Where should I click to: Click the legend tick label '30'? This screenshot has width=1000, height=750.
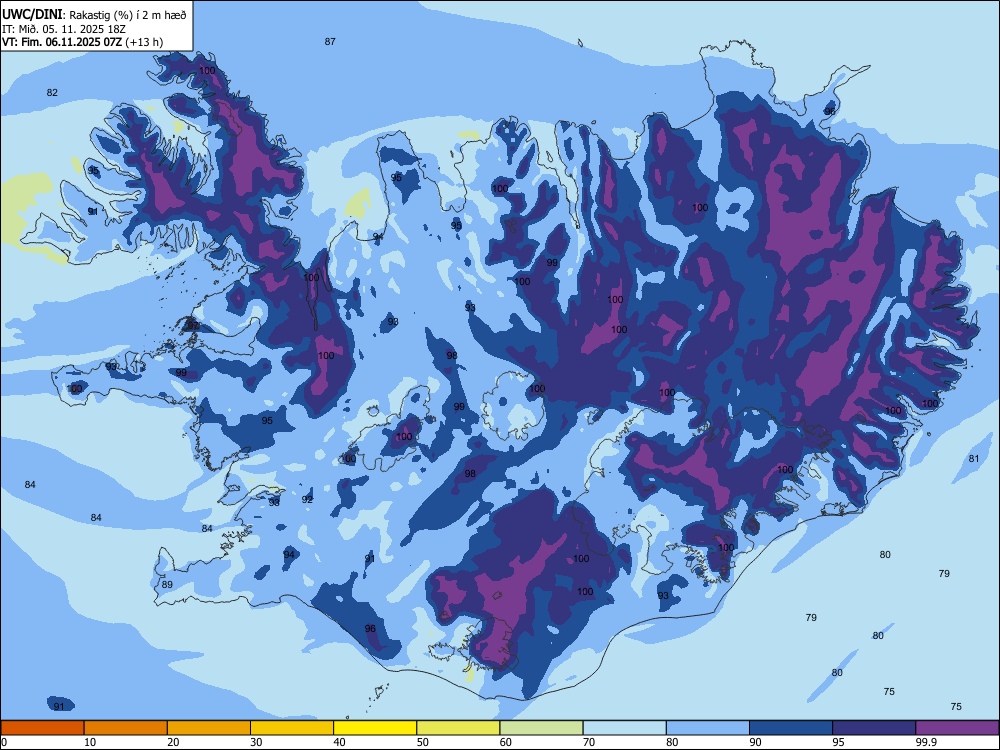pos(256,742)
